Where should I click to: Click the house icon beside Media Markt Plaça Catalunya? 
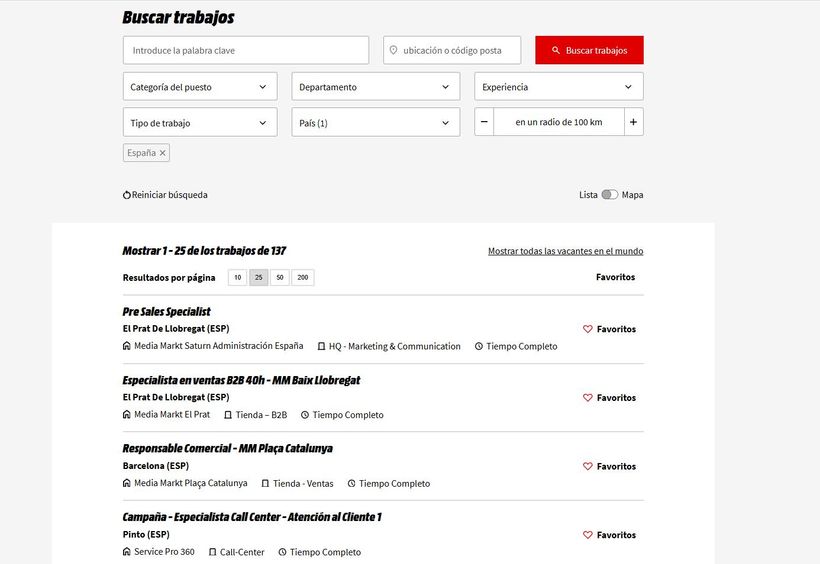point(127,483)
